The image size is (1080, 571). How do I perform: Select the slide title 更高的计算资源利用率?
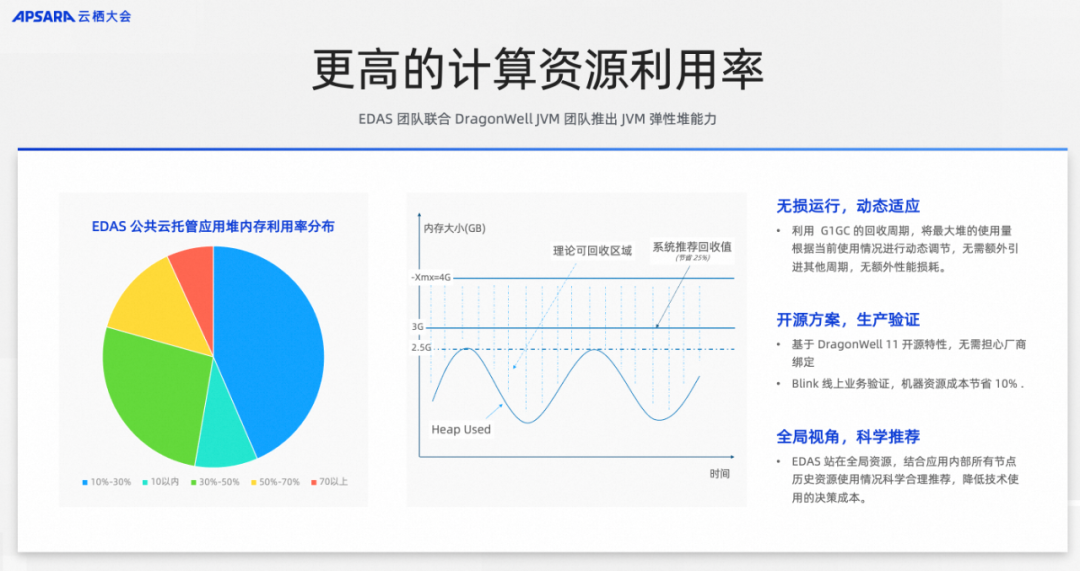538,70
